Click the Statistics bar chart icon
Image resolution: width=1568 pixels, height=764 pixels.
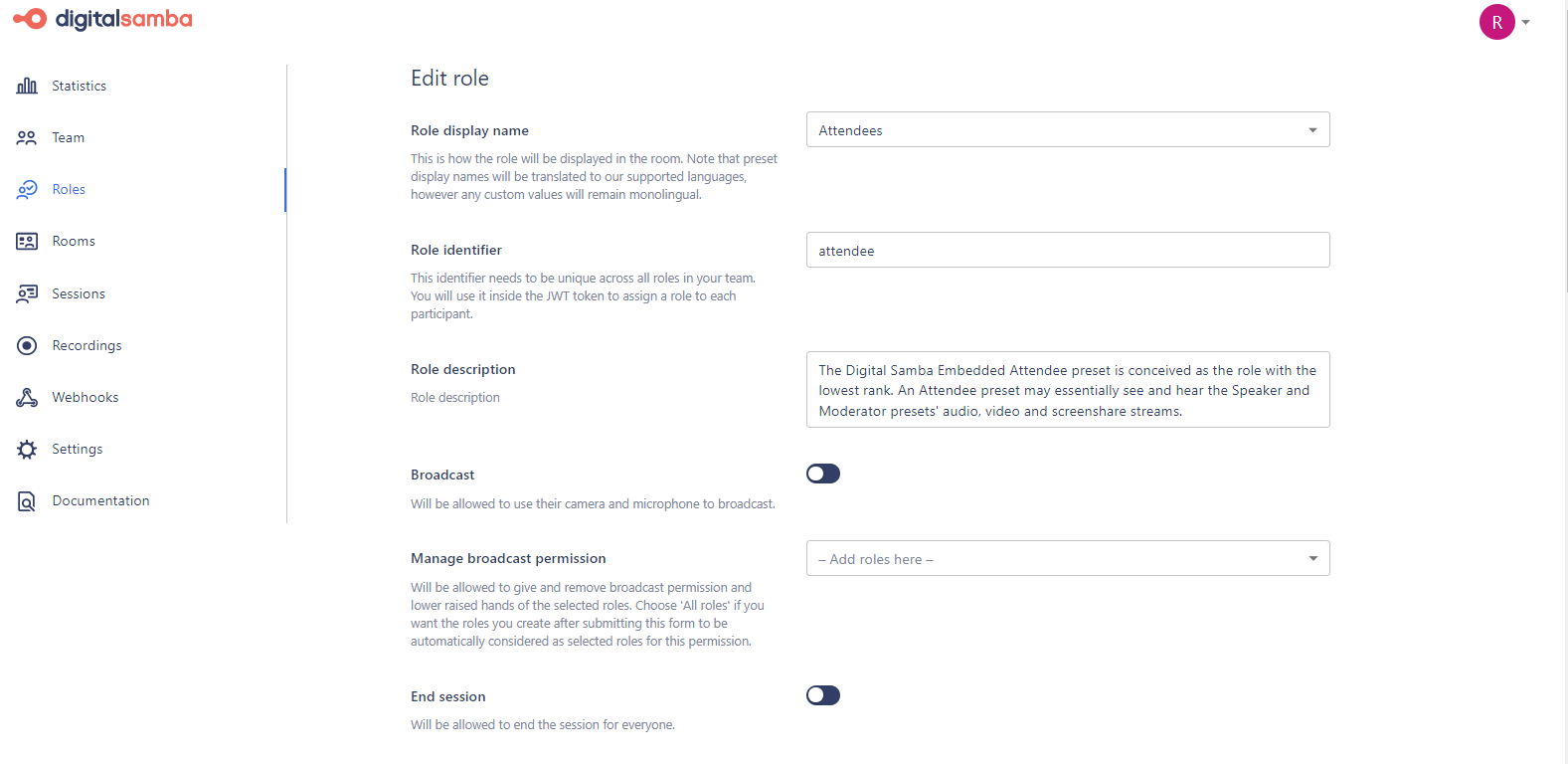pos(27,86)
